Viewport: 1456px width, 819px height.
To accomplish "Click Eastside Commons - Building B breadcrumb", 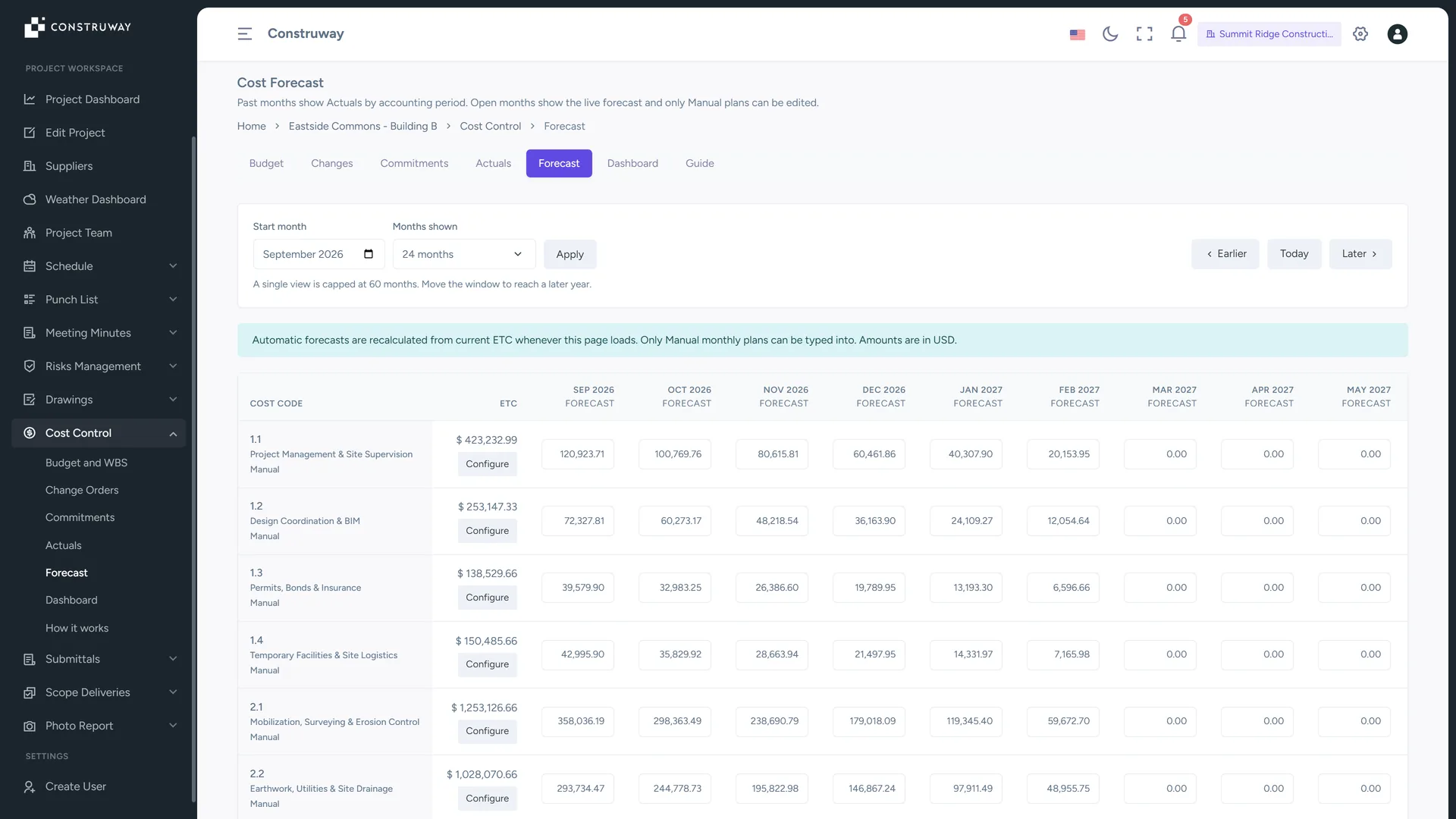I will pos(362,126).
